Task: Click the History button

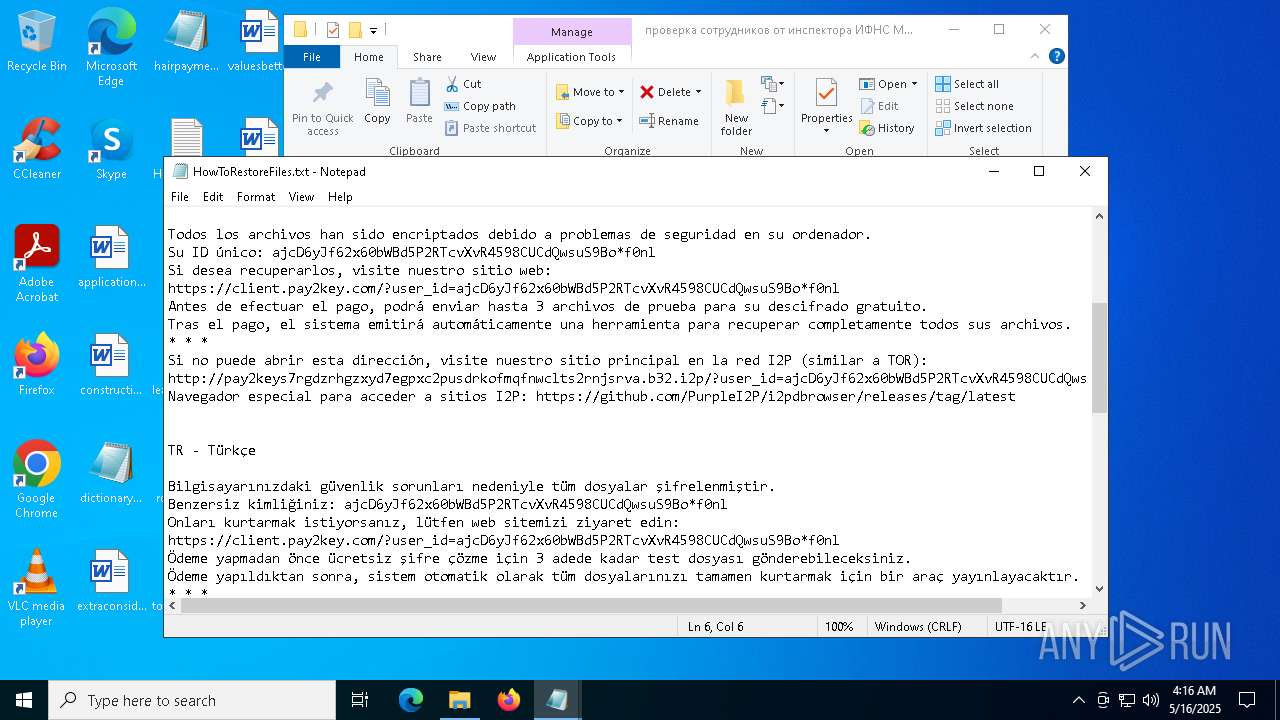Action: (x=887, y=128)
